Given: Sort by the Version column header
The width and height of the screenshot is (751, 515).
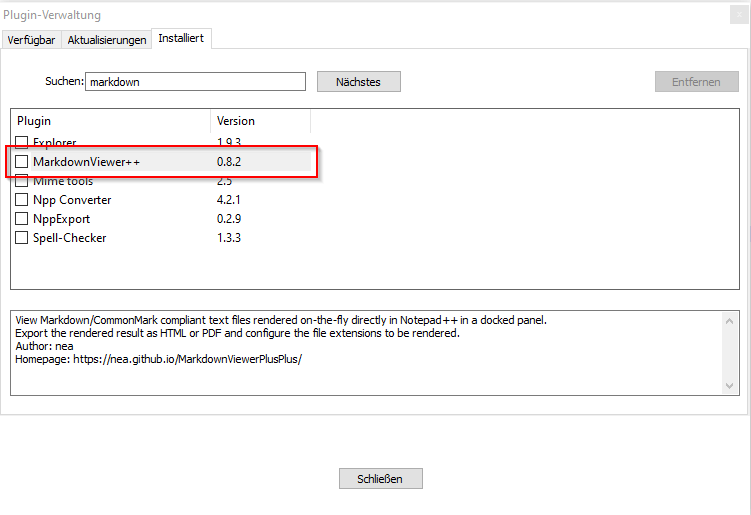Looking at the screenshot, I should (x=260, y=121).
